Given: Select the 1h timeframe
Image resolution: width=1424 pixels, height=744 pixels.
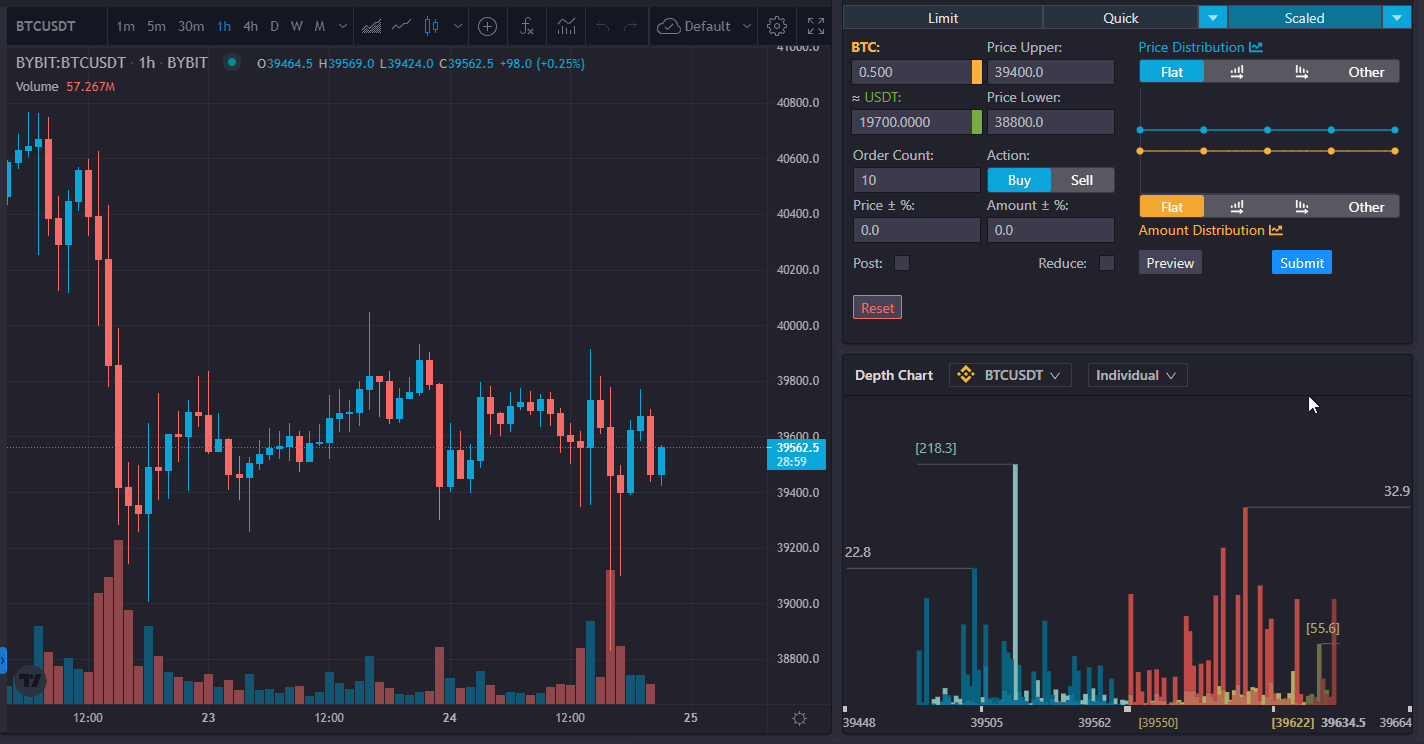Looking at the screenshot, I should [224, 26].
